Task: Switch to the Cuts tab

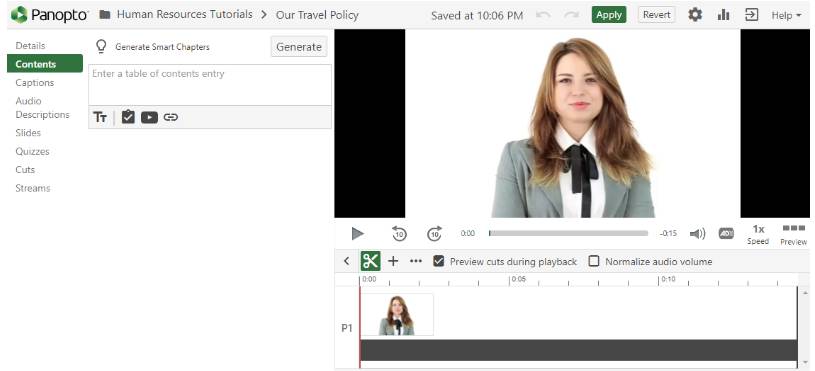Action: pyautogui.click(x=25, y=169)
